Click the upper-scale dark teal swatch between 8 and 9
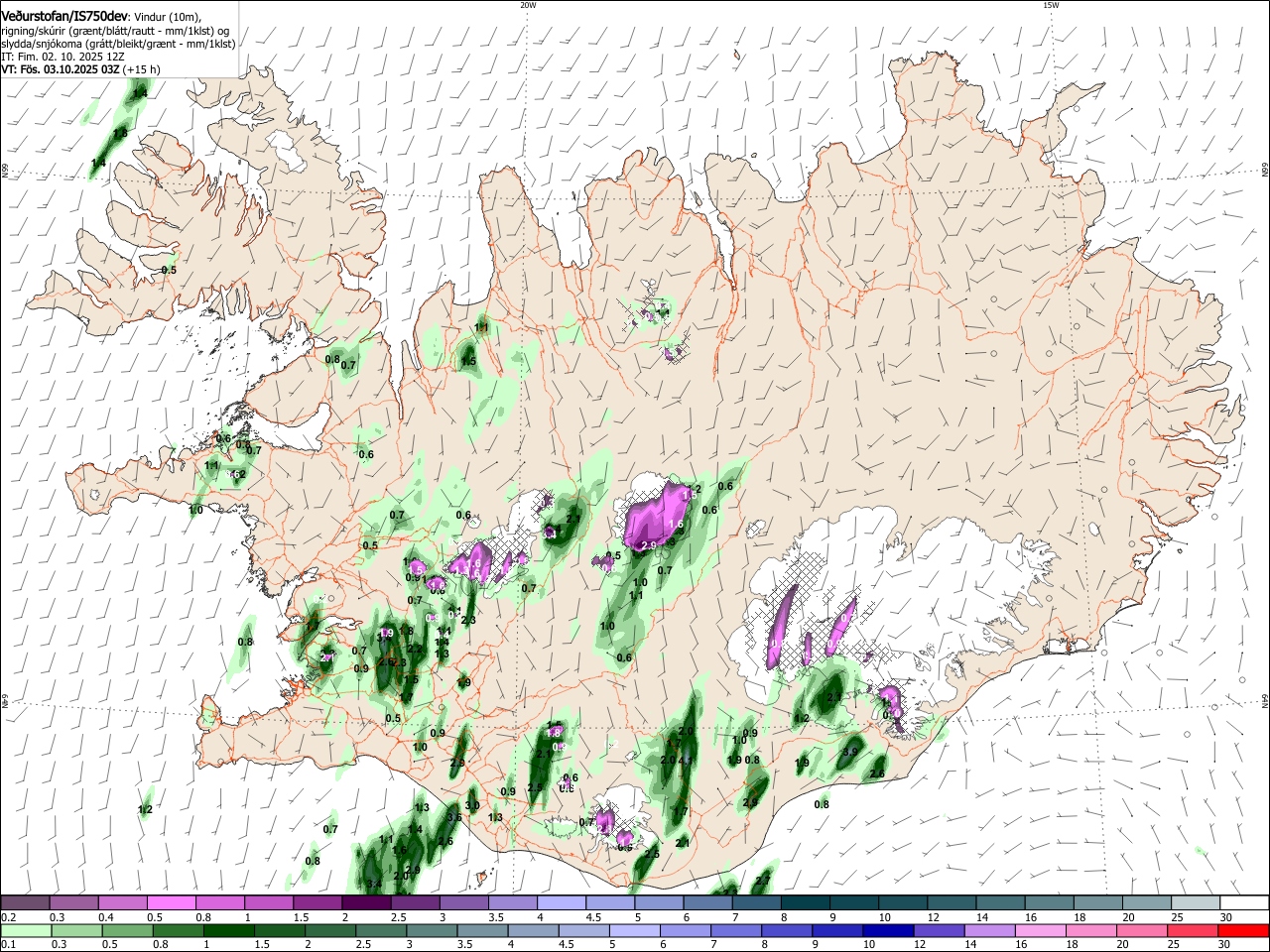This screenshot has width=1270, height=952. [x=804, y=903]
